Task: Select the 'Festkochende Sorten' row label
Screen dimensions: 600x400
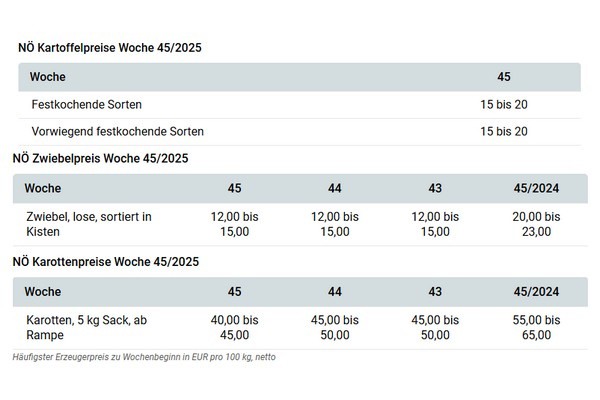Action: pos(86,104)
